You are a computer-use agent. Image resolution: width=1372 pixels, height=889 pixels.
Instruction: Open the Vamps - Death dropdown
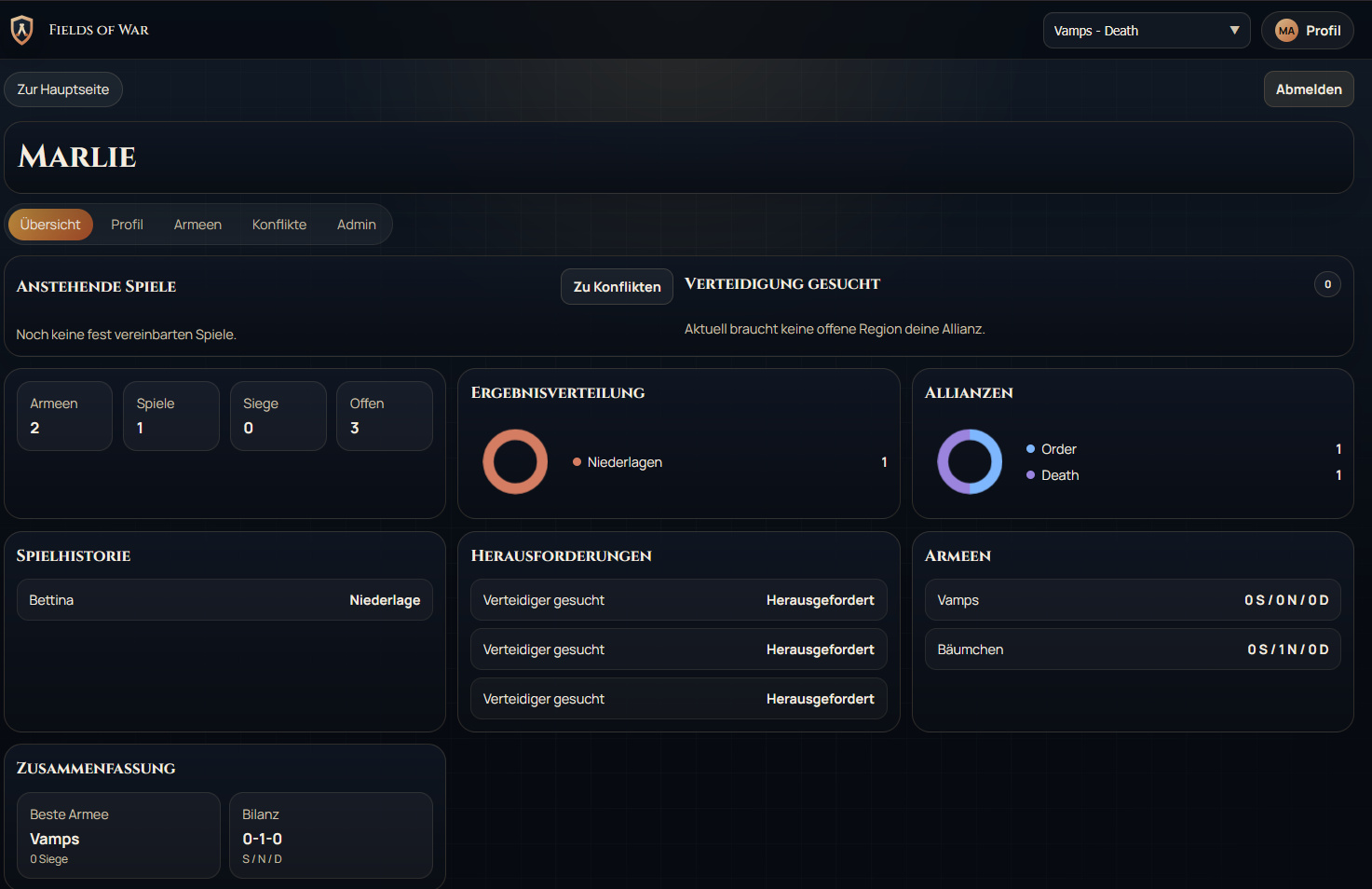tap(1136, 31)
